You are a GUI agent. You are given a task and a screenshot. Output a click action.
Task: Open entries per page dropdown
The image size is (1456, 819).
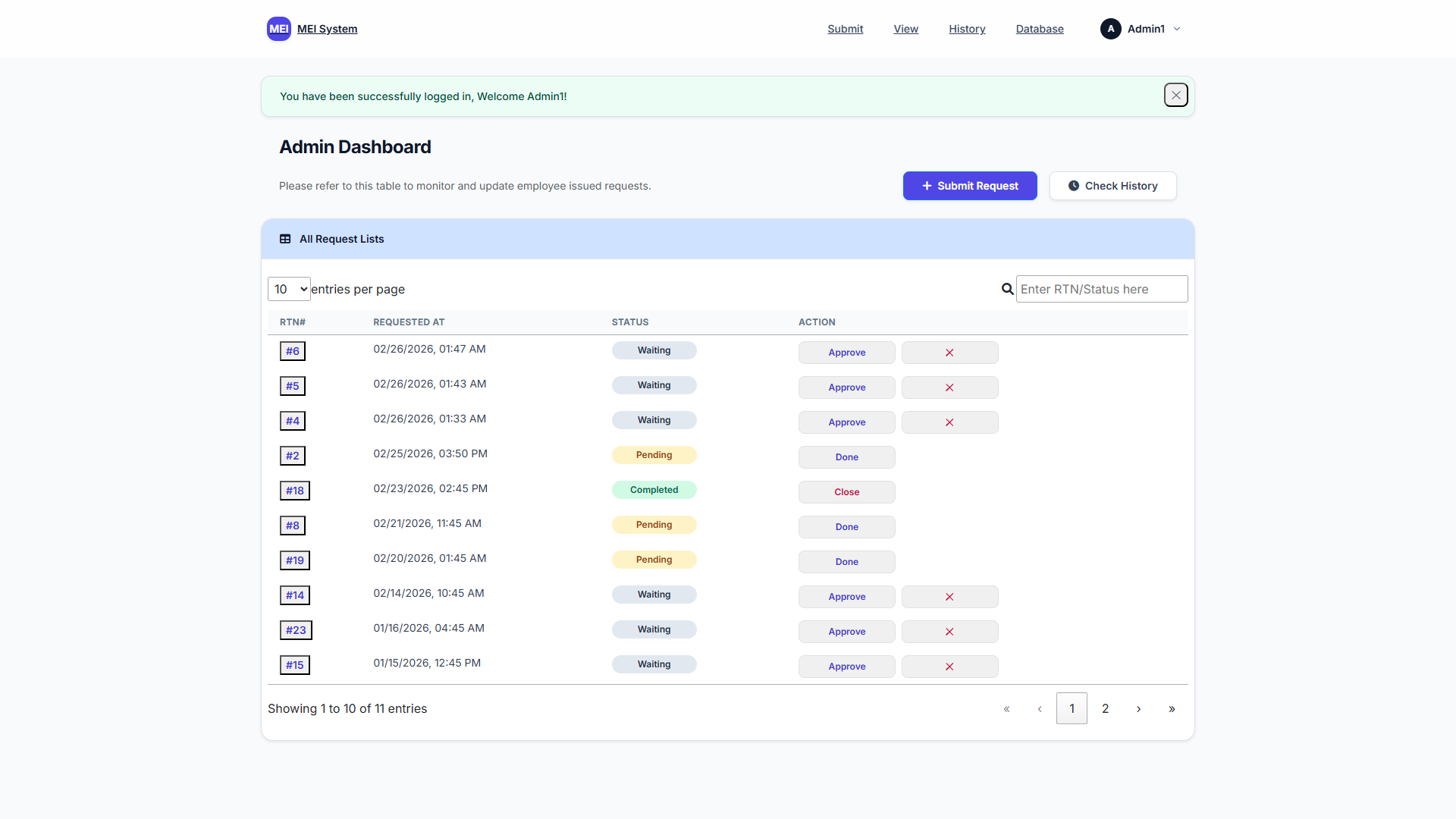(289, 289)
